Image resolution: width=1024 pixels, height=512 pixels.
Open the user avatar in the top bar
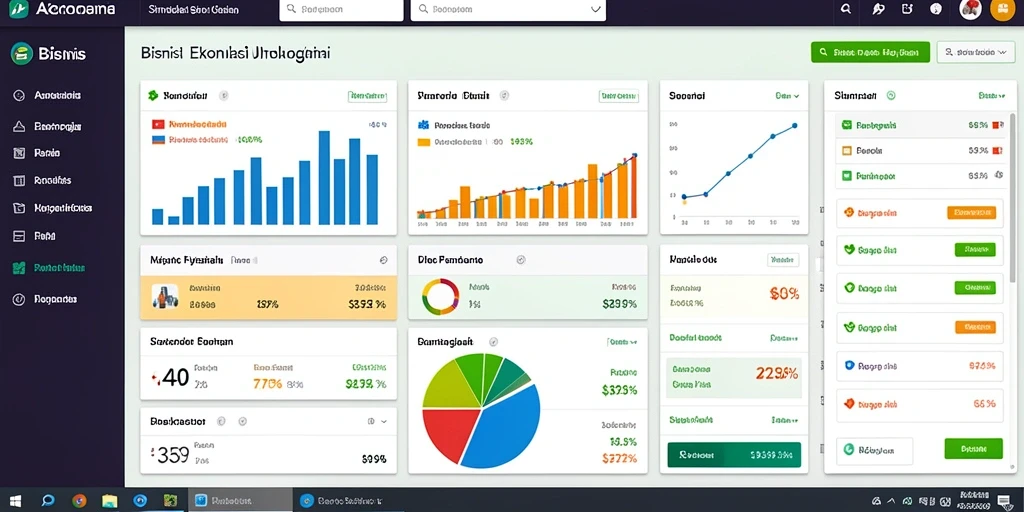970,9
